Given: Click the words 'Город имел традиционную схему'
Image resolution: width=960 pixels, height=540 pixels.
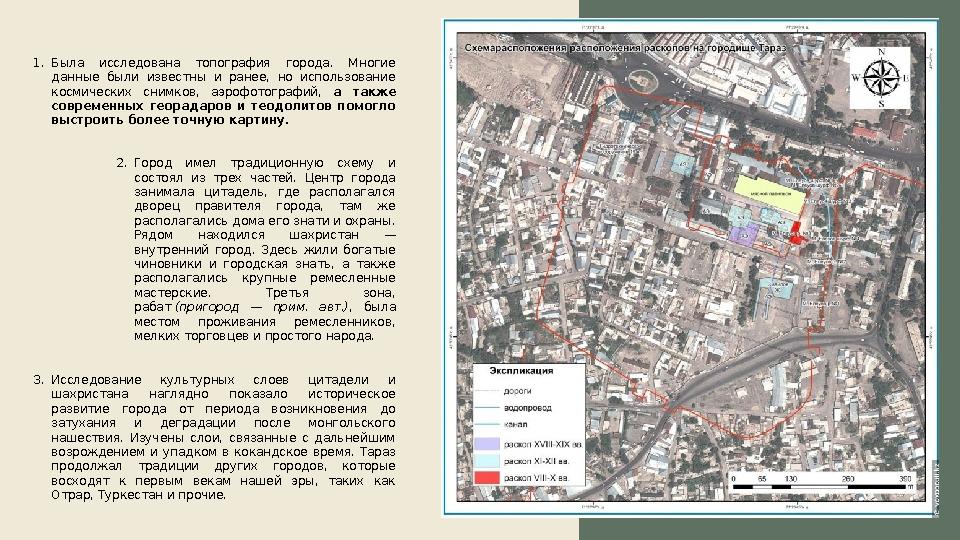Looking at the screenshot, I should click(x=253, y=163).
